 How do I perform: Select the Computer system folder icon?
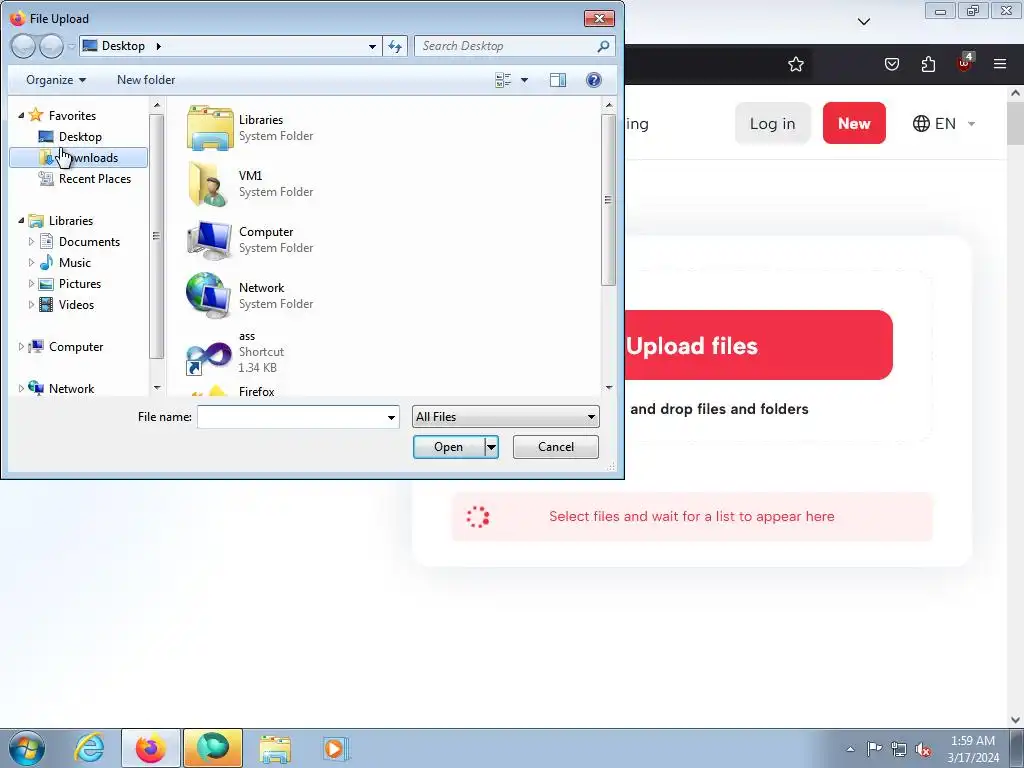tap(210, 240)
